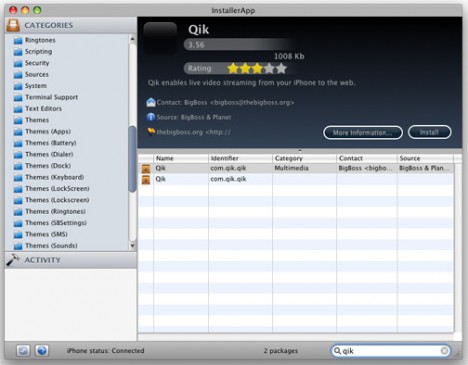Viewport: 468px width, 365px height.
Task: Click the magnifier icon in the search field
Action: (337, 351)
